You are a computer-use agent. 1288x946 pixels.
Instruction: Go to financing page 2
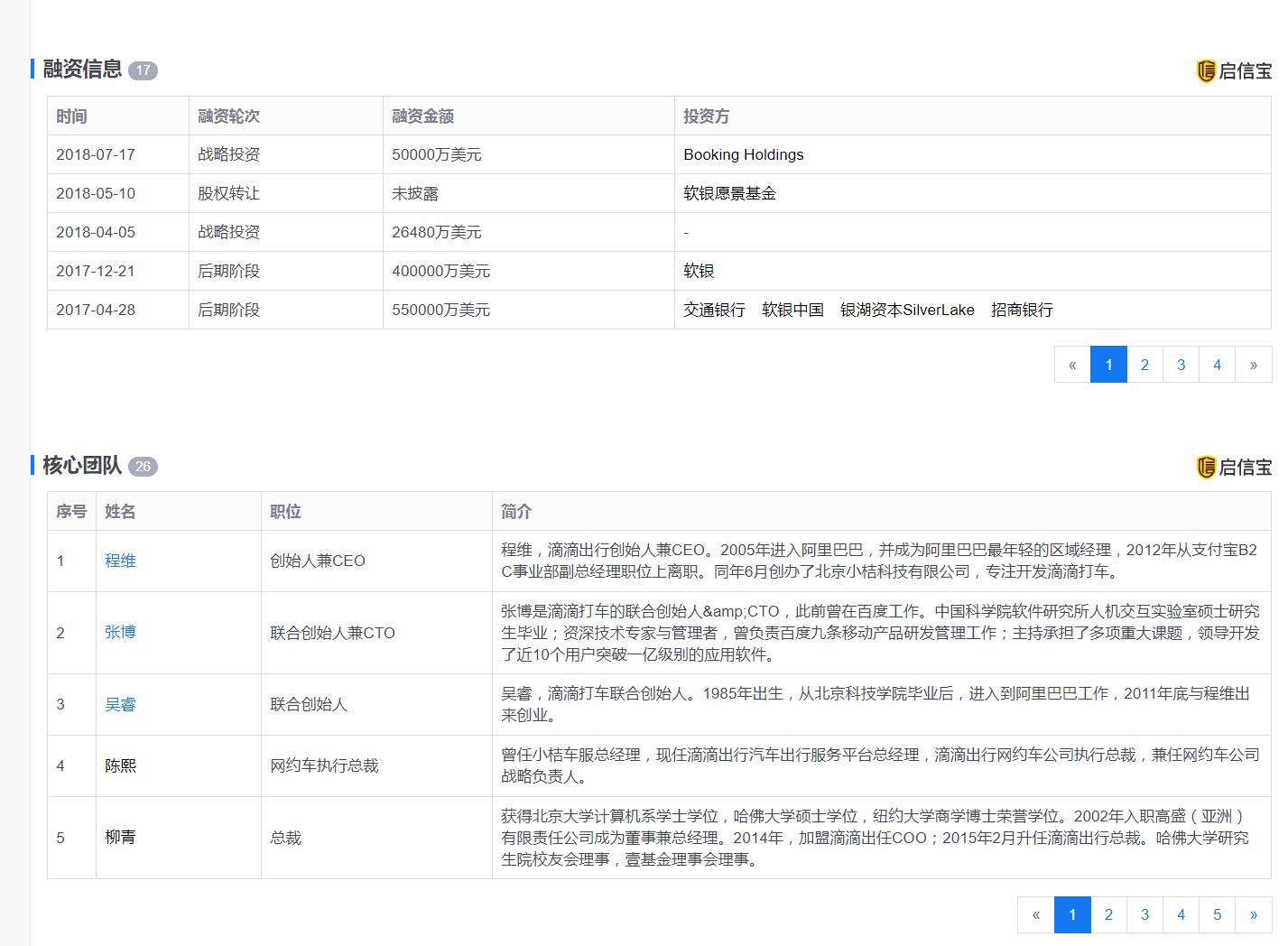[x=1144, y=365]
